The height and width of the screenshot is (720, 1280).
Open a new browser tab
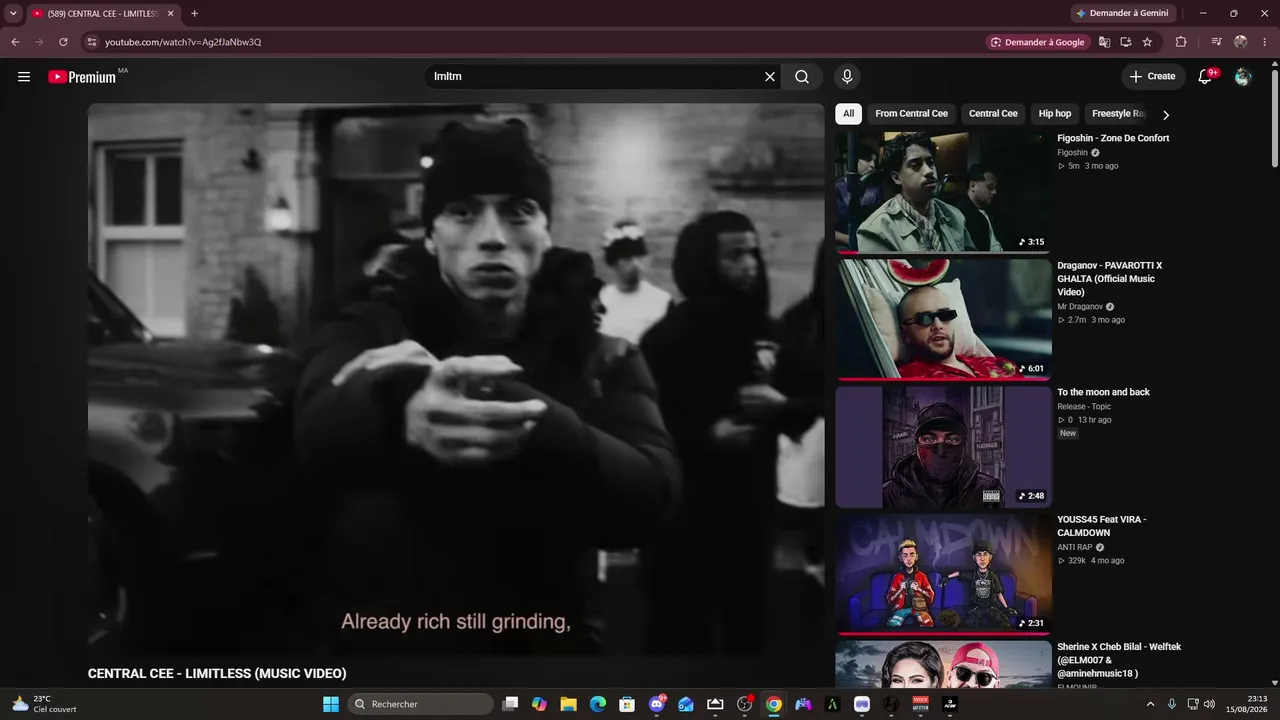194,13
